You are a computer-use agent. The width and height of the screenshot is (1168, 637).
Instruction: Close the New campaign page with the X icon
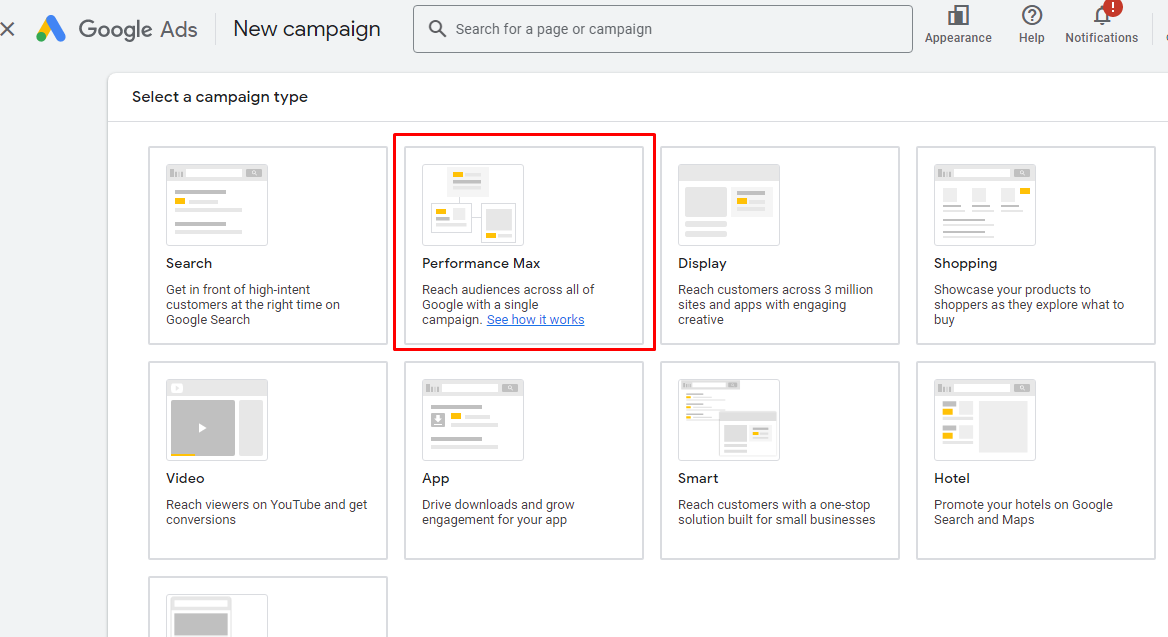click(x=7, y=29)
